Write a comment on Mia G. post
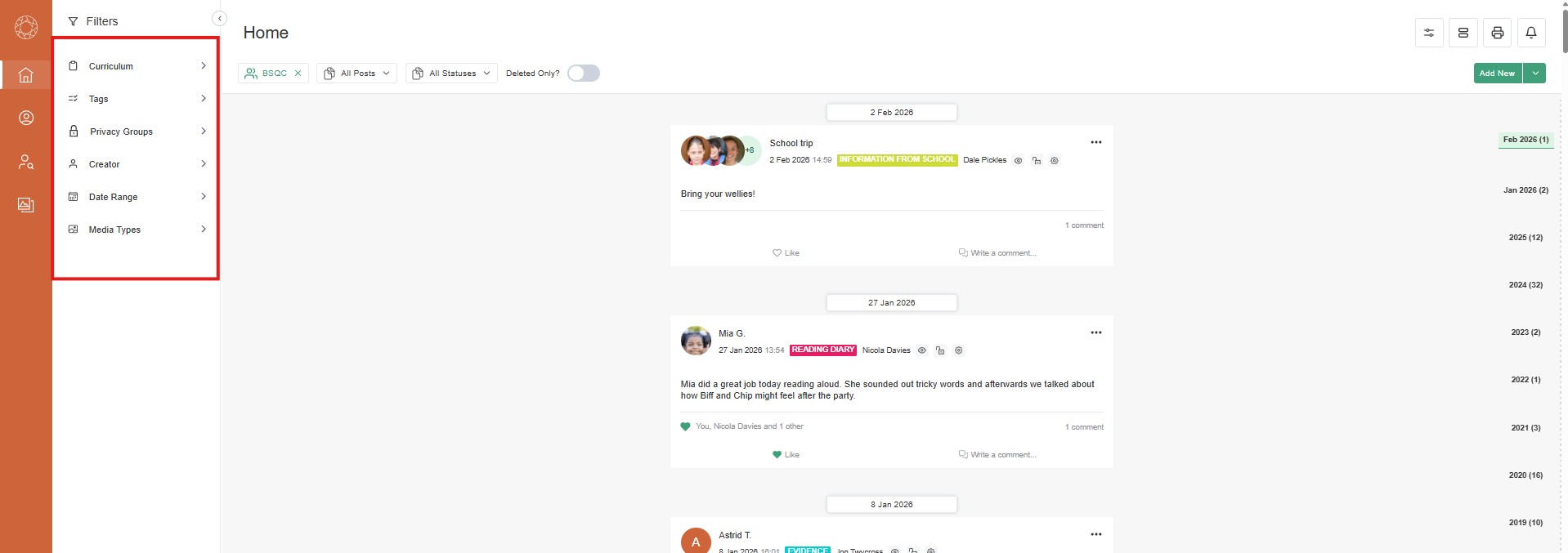This screenshot has width=1568, height=553. click(997, 455)
